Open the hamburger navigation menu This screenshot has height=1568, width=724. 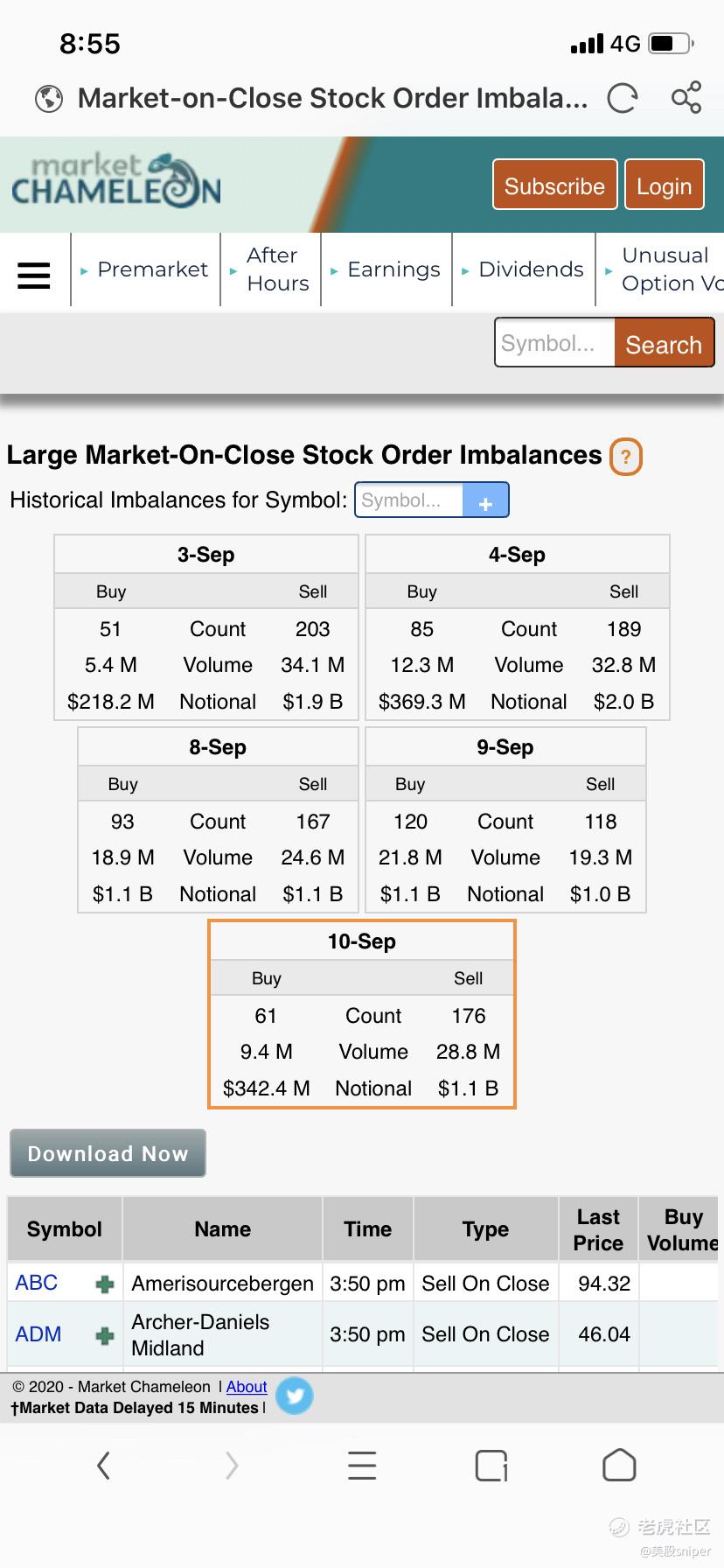[x=34, y=275]
